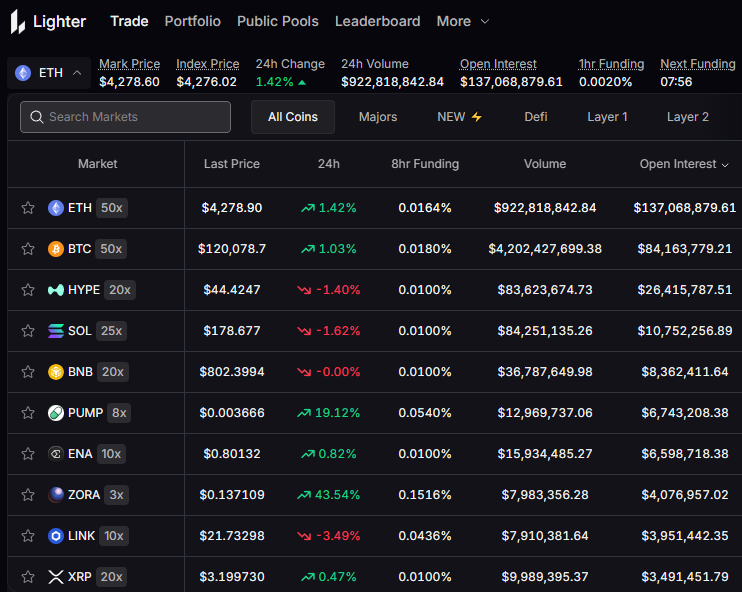Click the XRP coin icon
Image resolution: width=742 pixels, height=592 pixels.
click(x=56, y=577)
